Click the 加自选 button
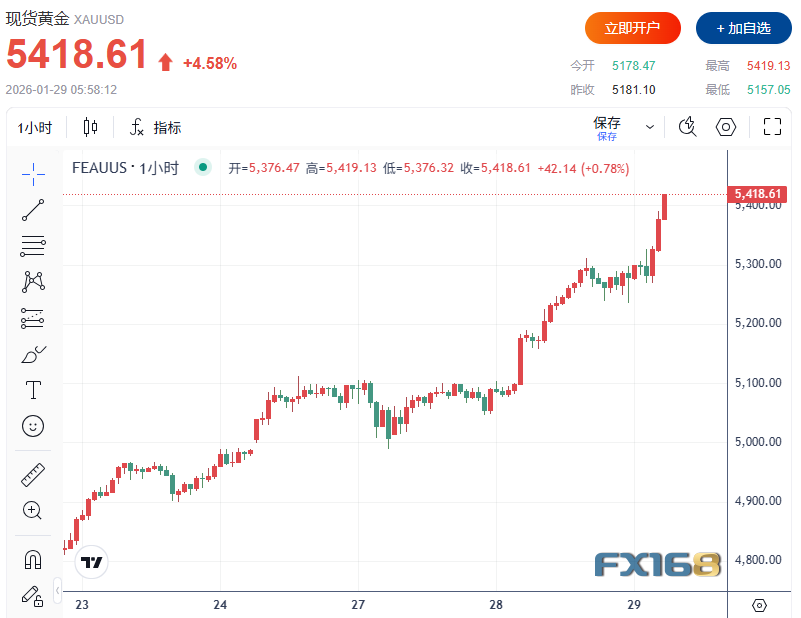 [743, 28]
